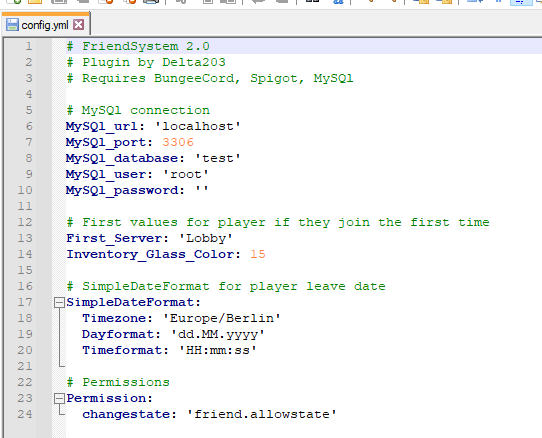Collapse the SimpleDateFormat fold block
The height and width of the screenshot is (438, 542).
pos(59,303)
